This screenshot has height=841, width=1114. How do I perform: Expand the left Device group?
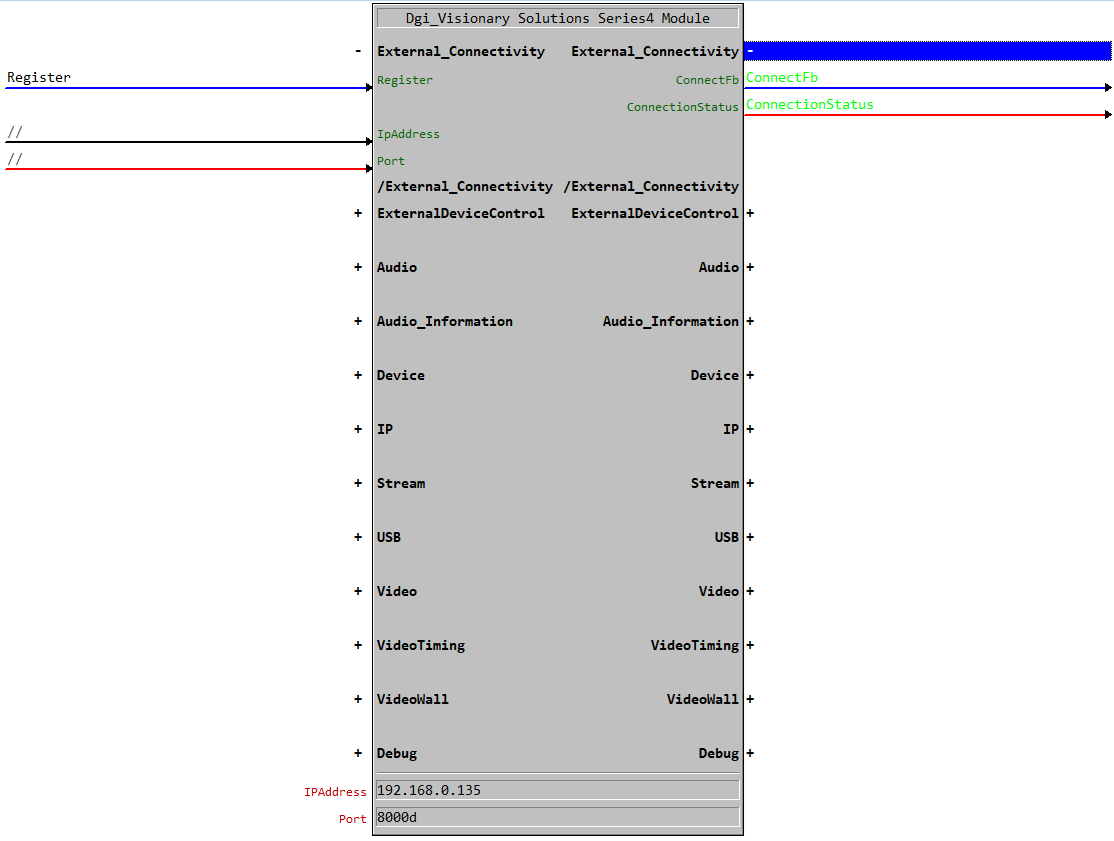pos(358,375)
